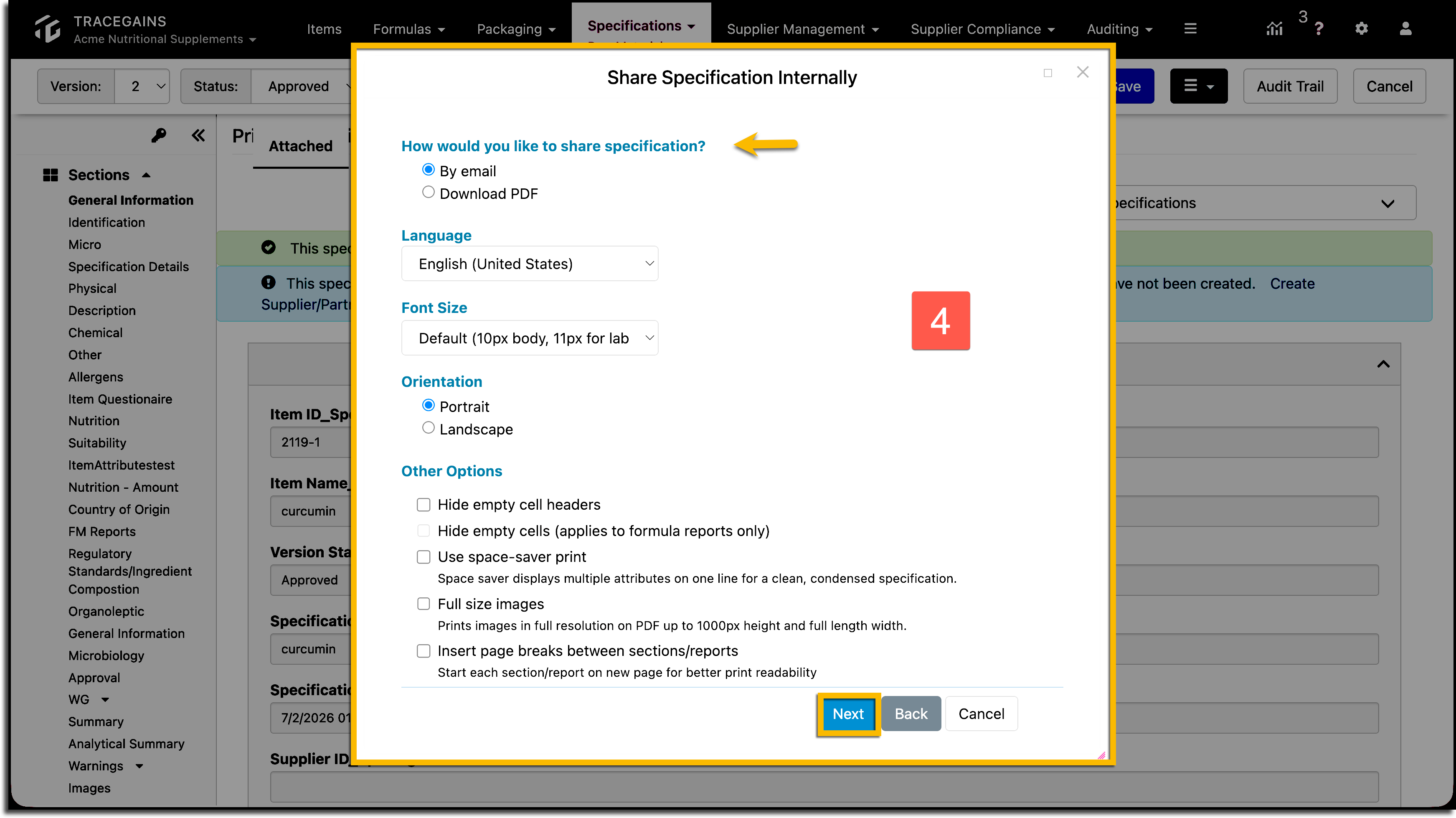1456x818 pixels.
Task: Open the Language dropdown
Action: [530, 264]
